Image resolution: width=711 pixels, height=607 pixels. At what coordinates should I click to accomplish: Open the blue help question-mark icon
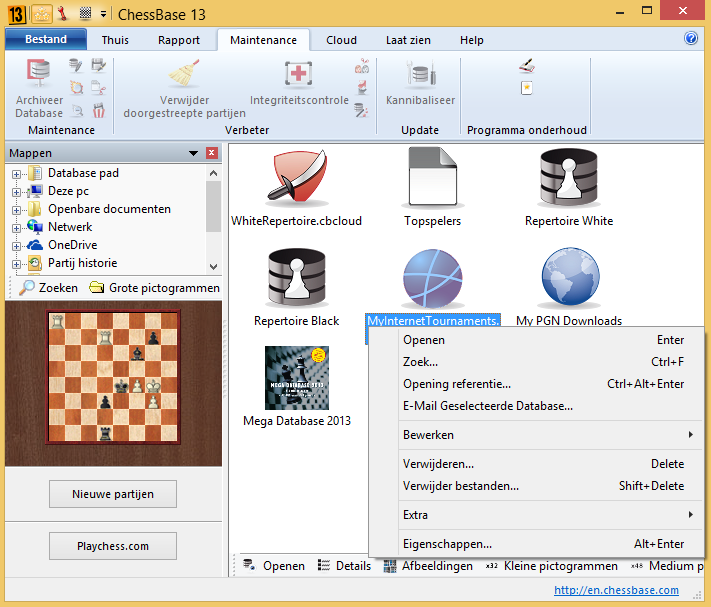click(691, 38)
